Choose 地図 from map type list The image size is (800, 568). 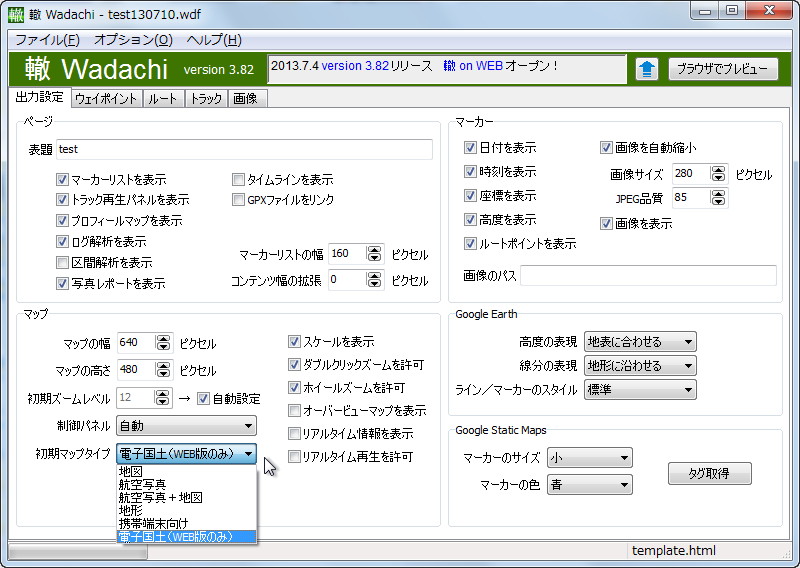[x=186, y=472]
